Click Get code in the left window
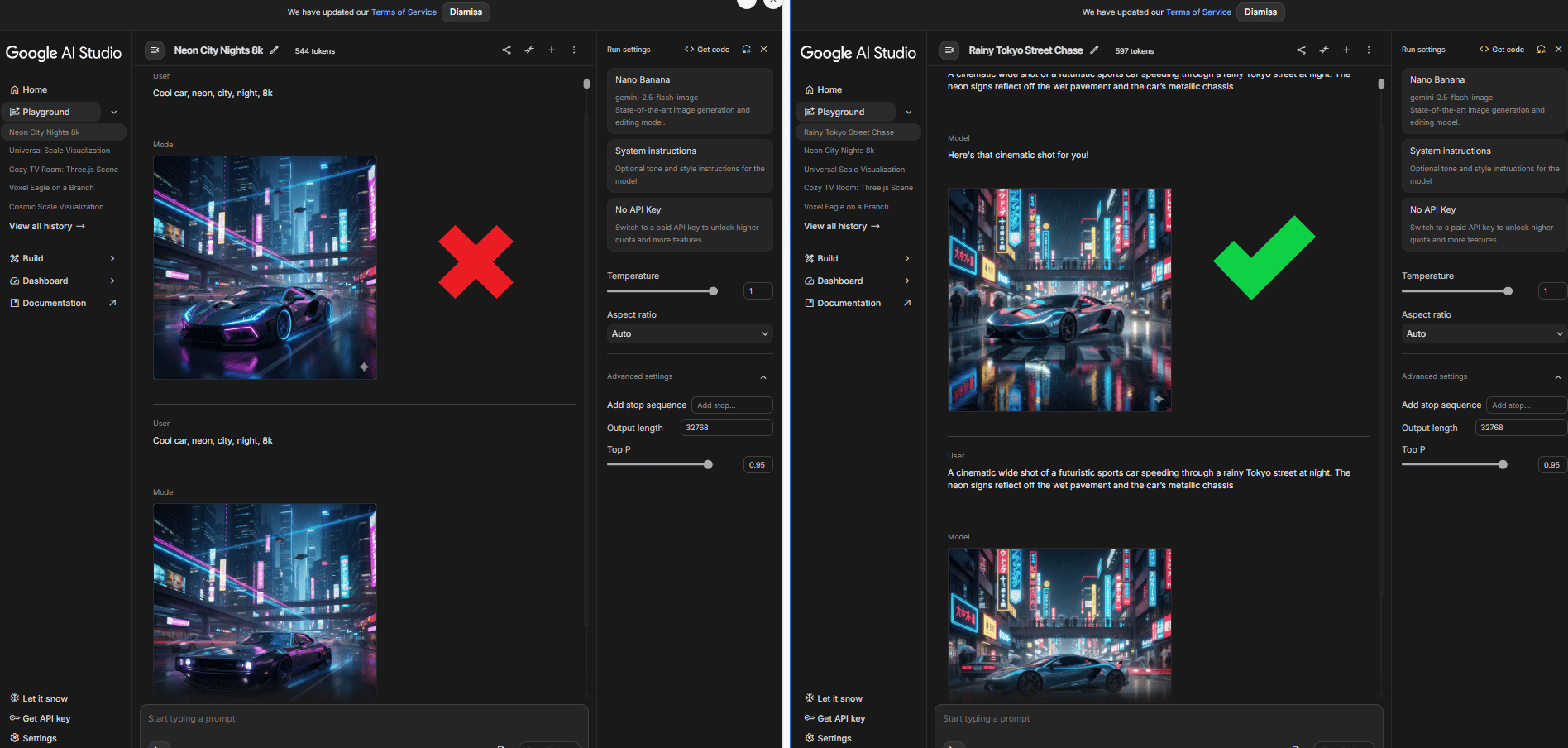1568x748 pixels. 707,50
